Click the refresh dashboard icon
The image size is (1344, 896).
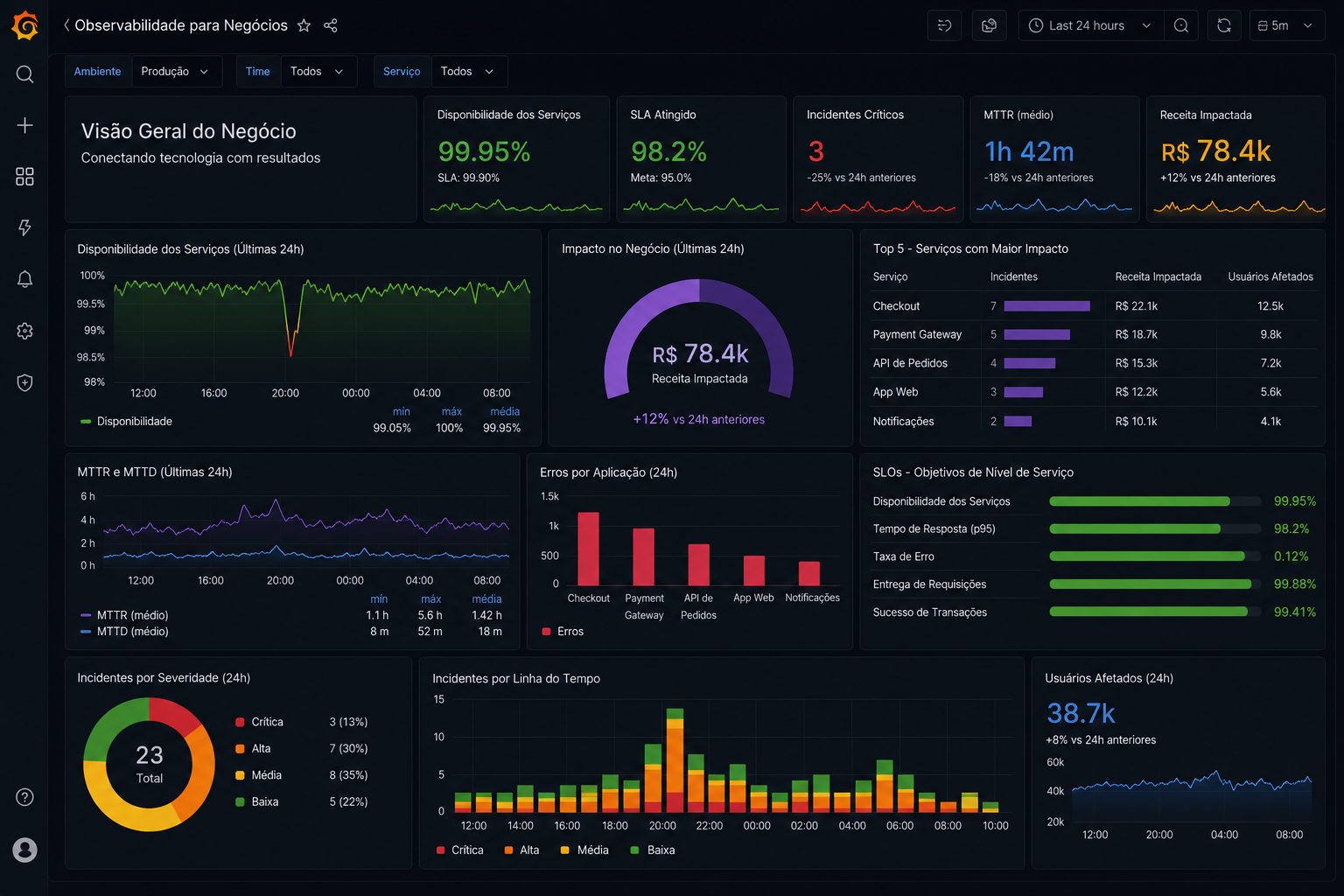[1224, 25]
